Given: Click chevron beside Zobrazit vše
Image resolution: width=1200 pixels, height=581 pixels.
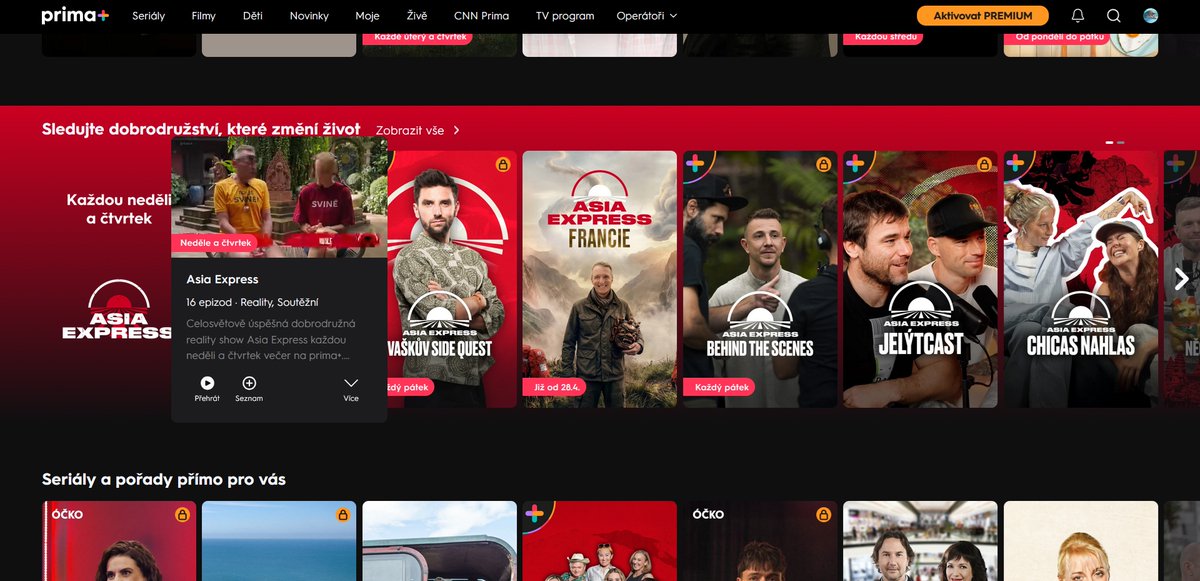Looking at the screenshot, I should [456, 130].
